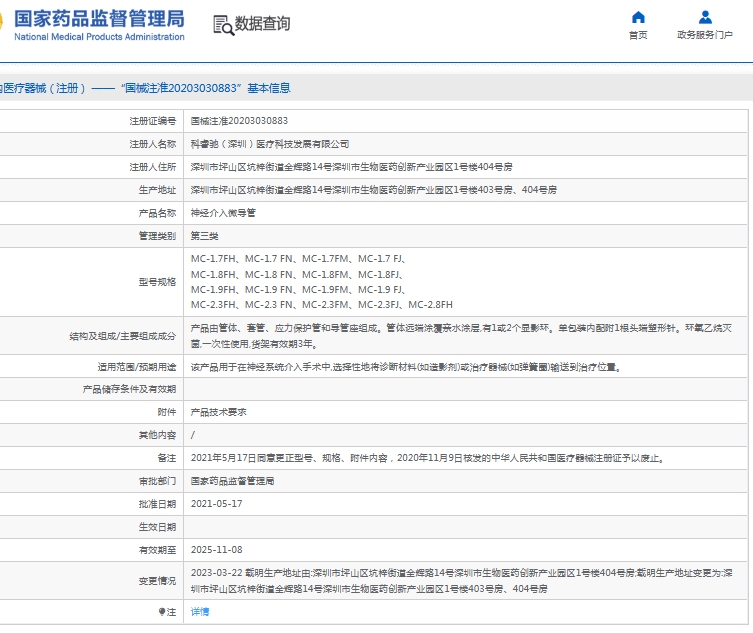Click structure description starting 产品由管体
This screenshot has width=753, height=633.
coord(461,336)
